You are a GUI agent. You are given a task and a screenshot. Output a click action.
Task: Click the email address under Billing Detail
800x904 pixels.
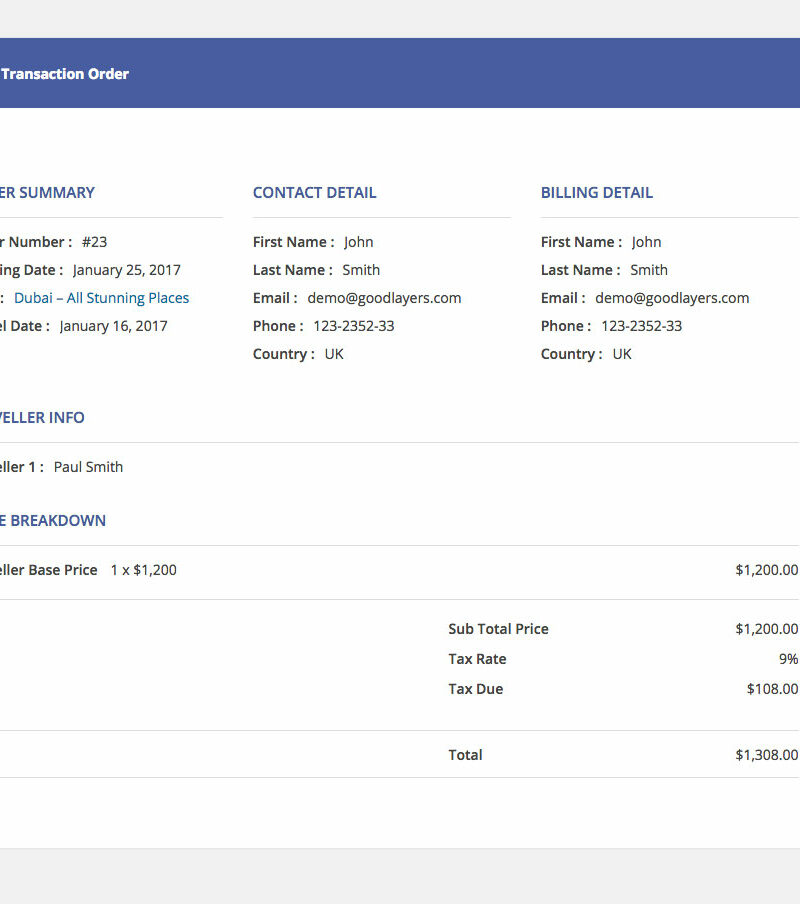672,298
